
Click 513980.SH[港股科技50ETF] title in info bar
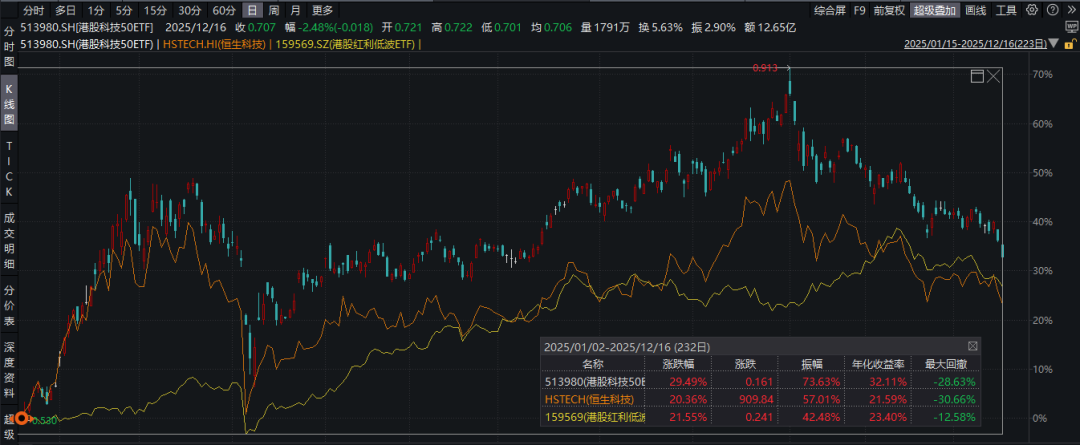pyautogui.click(x=86, y=28)
